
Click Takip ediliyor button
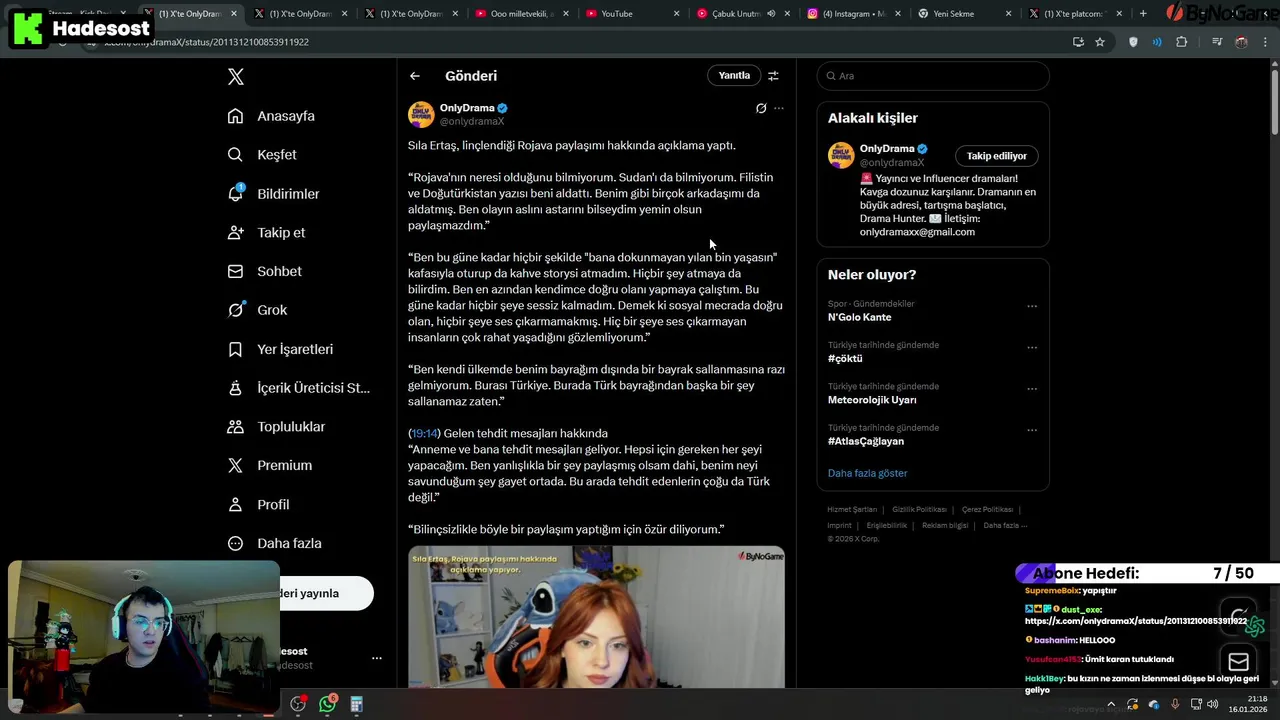tap(997, 156)
